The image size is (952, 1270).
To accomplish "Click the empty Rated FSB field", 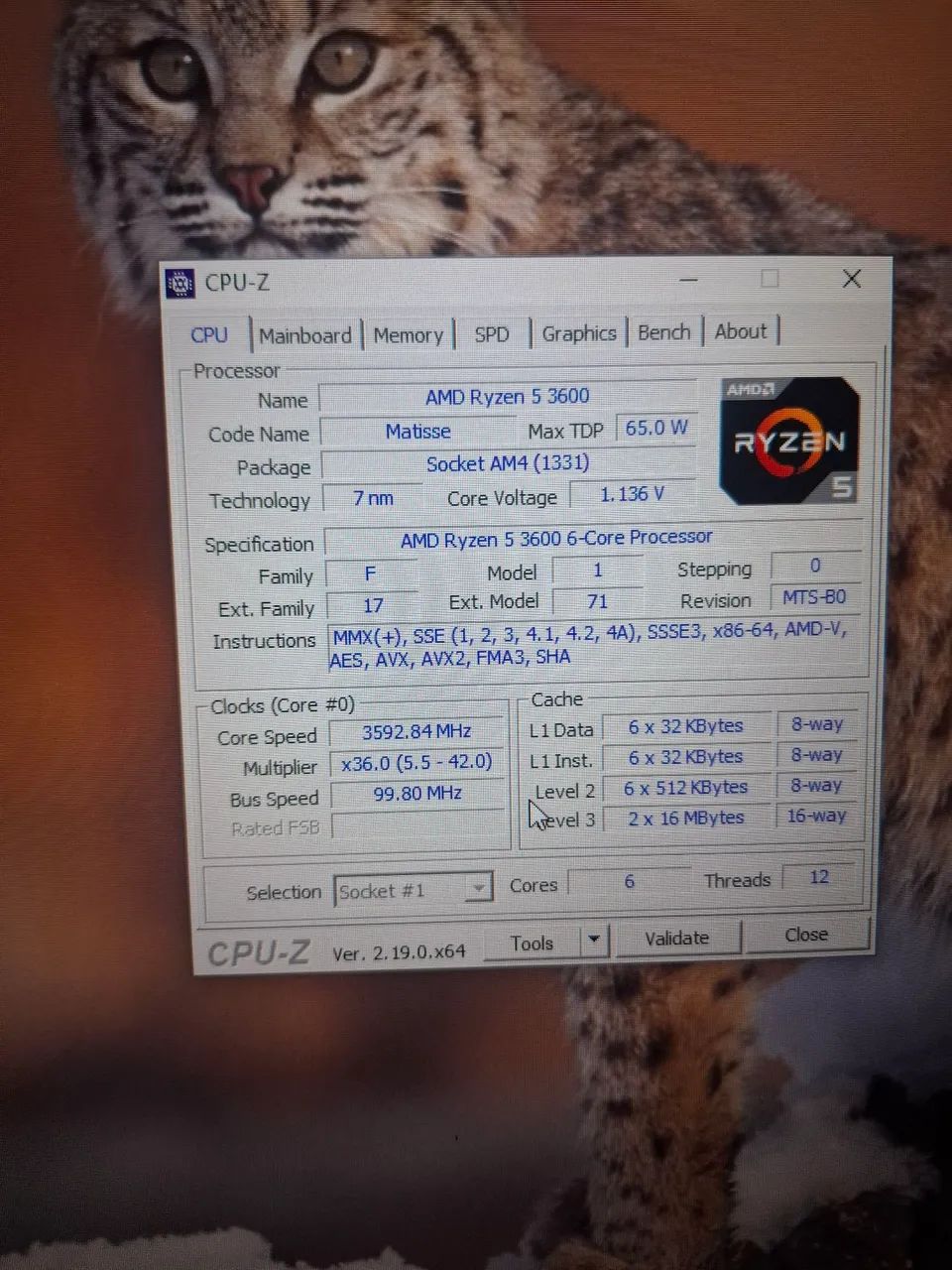I will coord(417,825).
